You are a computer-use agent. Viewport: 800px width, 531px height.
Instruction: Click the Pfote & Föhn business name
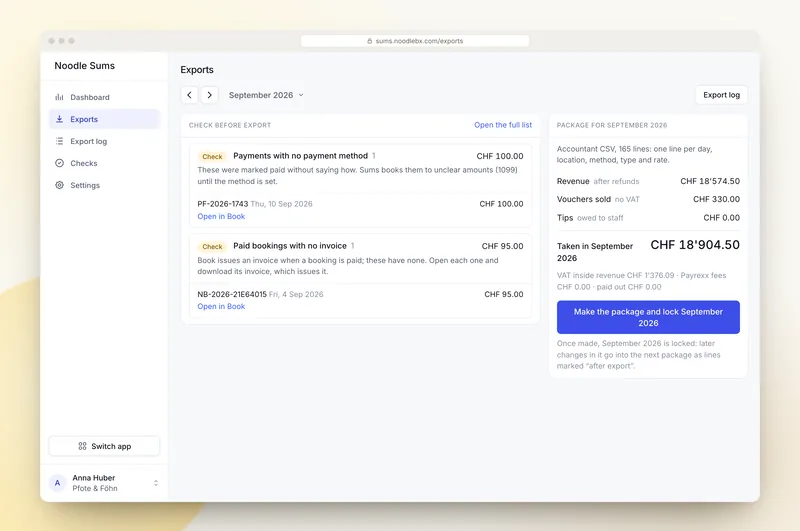pos(95,488)
